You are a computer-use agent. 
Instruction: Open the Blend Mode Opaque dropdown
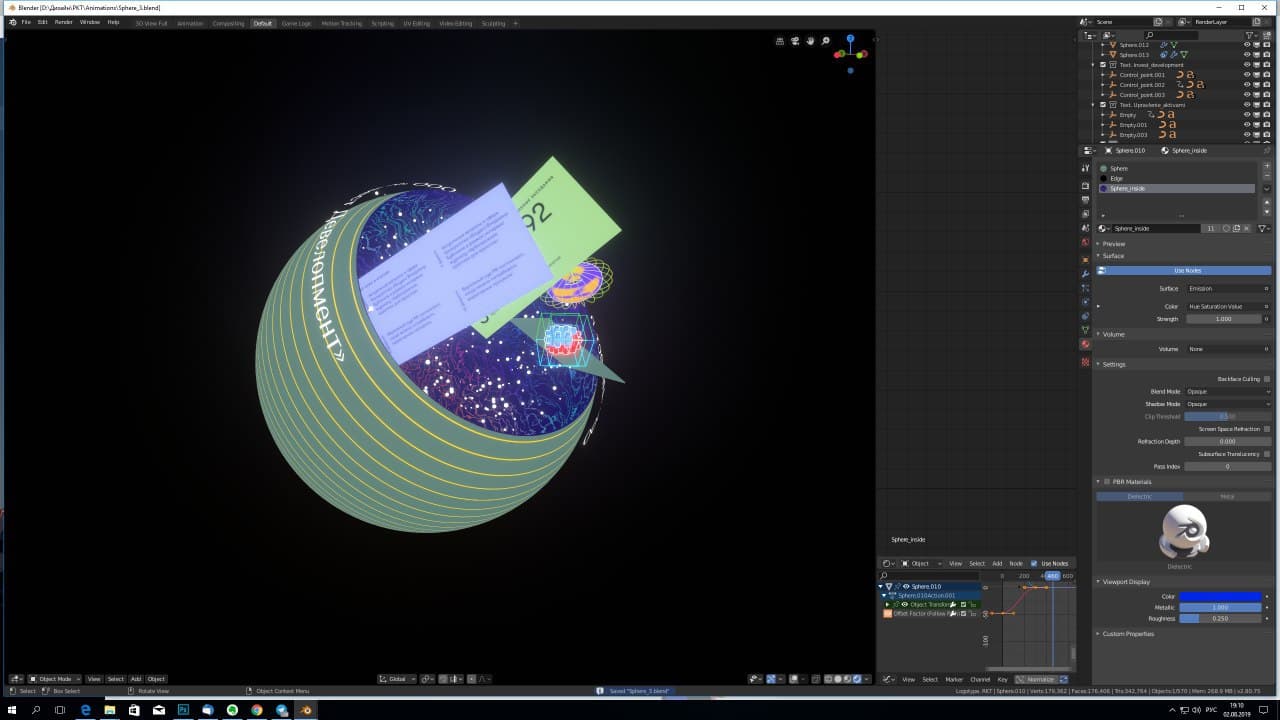click(1227, 391)
